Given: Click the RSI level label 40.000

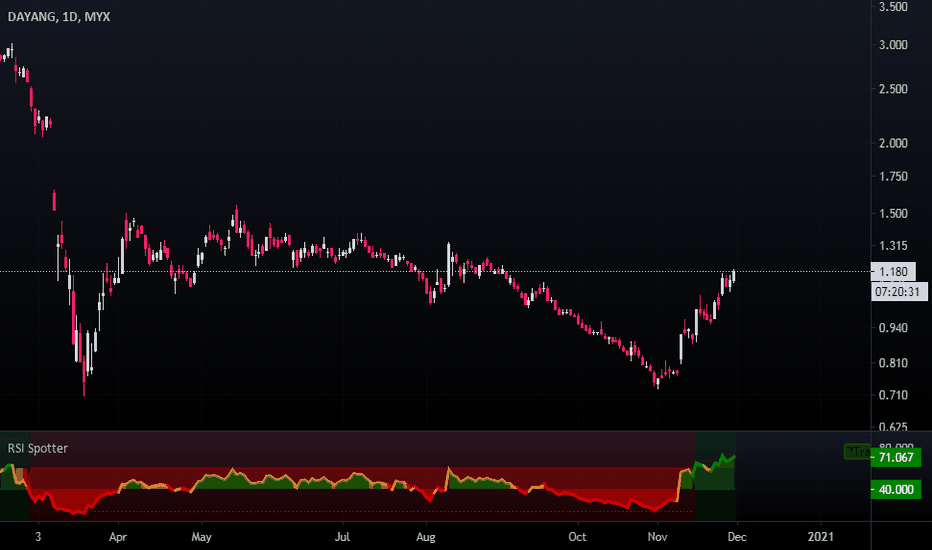Looking at the screenshot, I should tap(896, 489).
